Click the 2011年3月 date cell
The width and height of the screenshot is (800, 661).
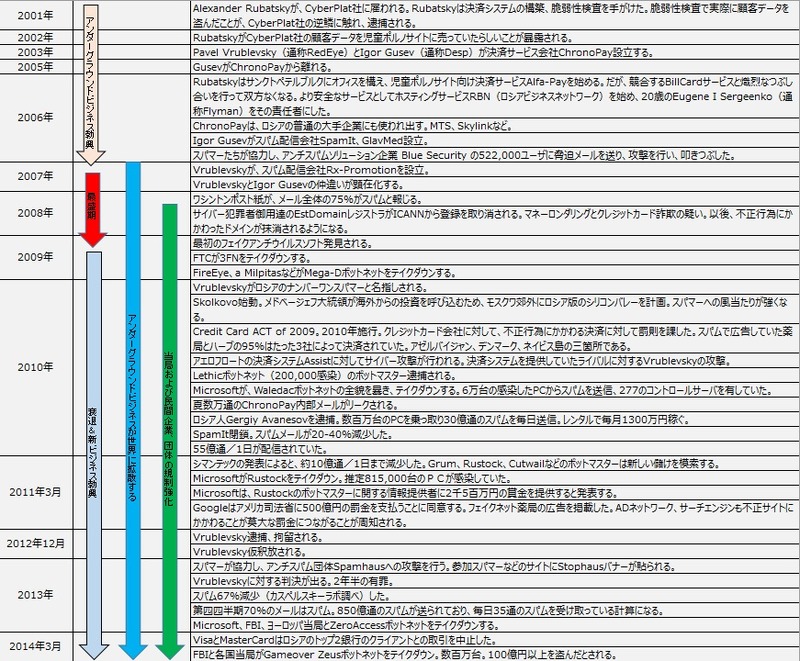34,493
